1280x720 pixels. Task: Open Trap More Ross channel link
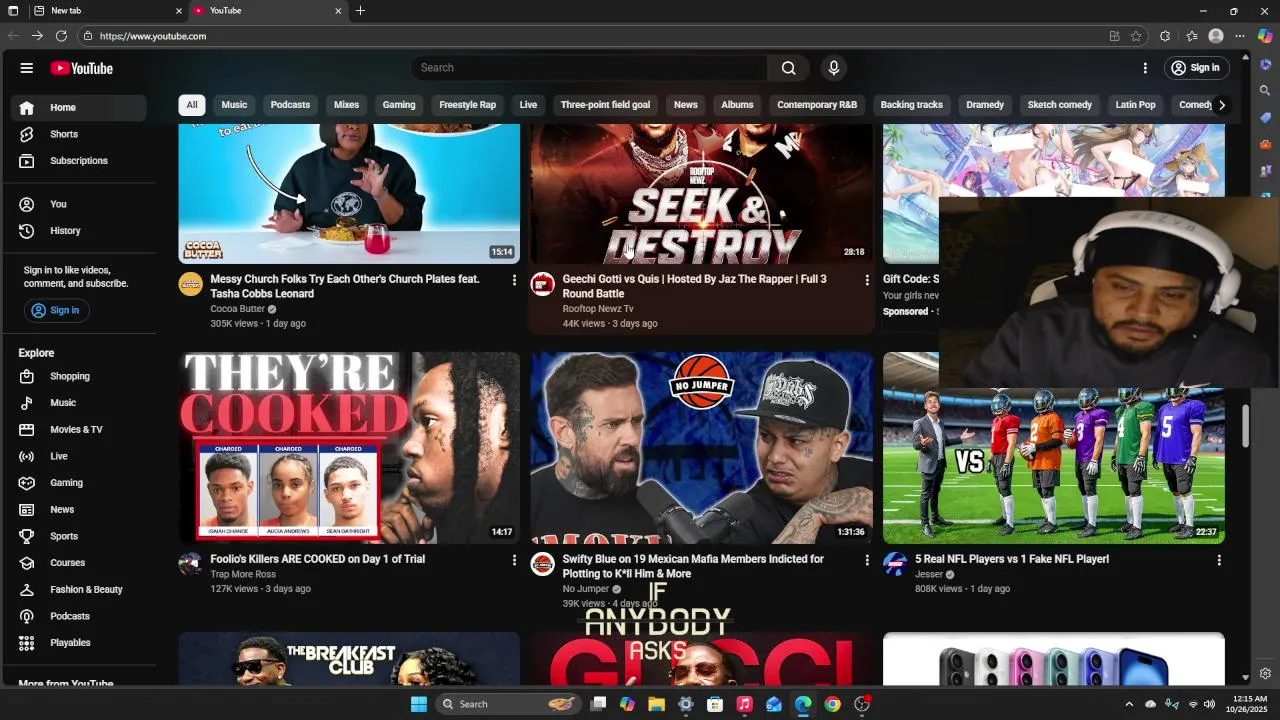[243, 575]
